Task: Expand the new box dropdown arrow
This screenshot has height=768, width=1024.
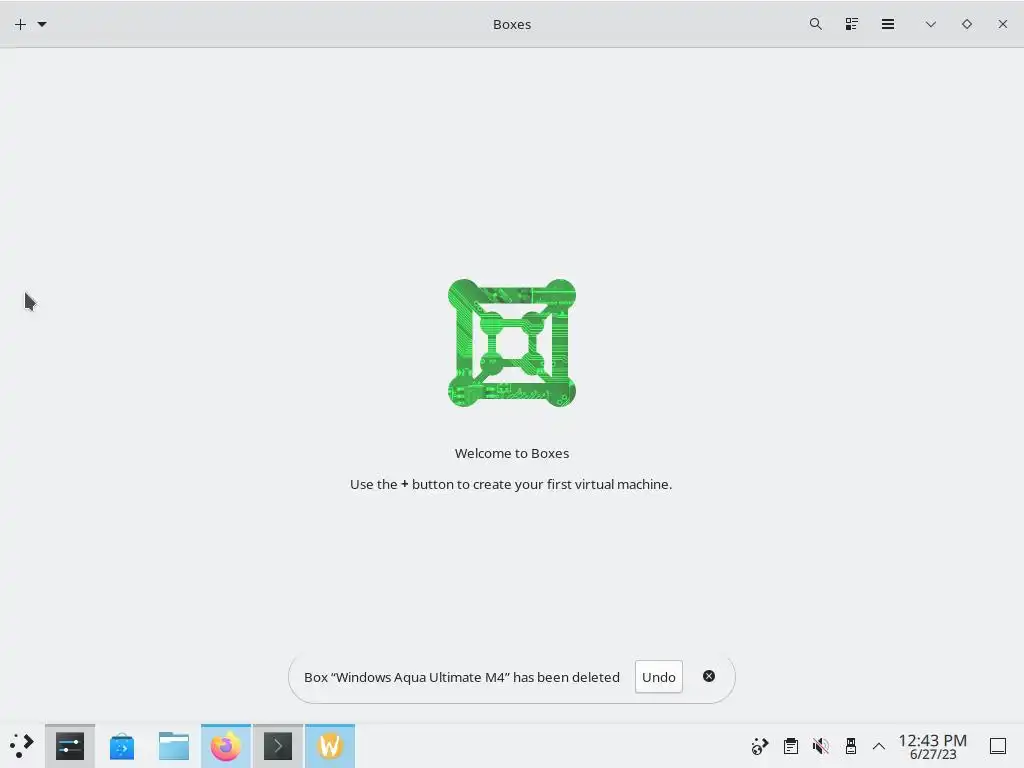Action: click(42, 24)
